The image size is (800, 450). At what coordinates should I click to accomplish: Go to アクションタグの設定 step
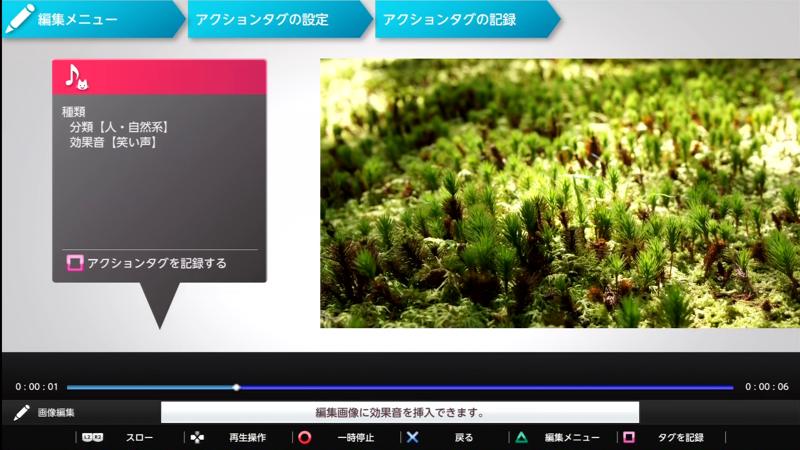(x=281, y=19)
